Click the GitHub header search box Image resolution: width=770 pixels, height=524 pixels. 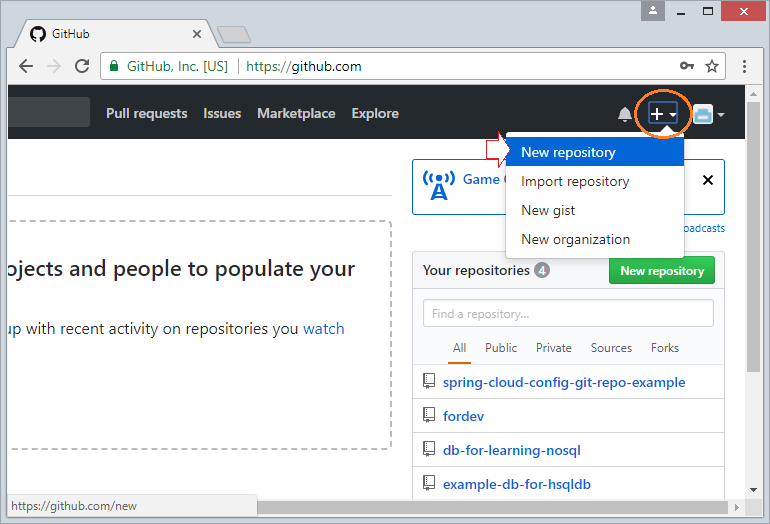click(x=49, y=112)
